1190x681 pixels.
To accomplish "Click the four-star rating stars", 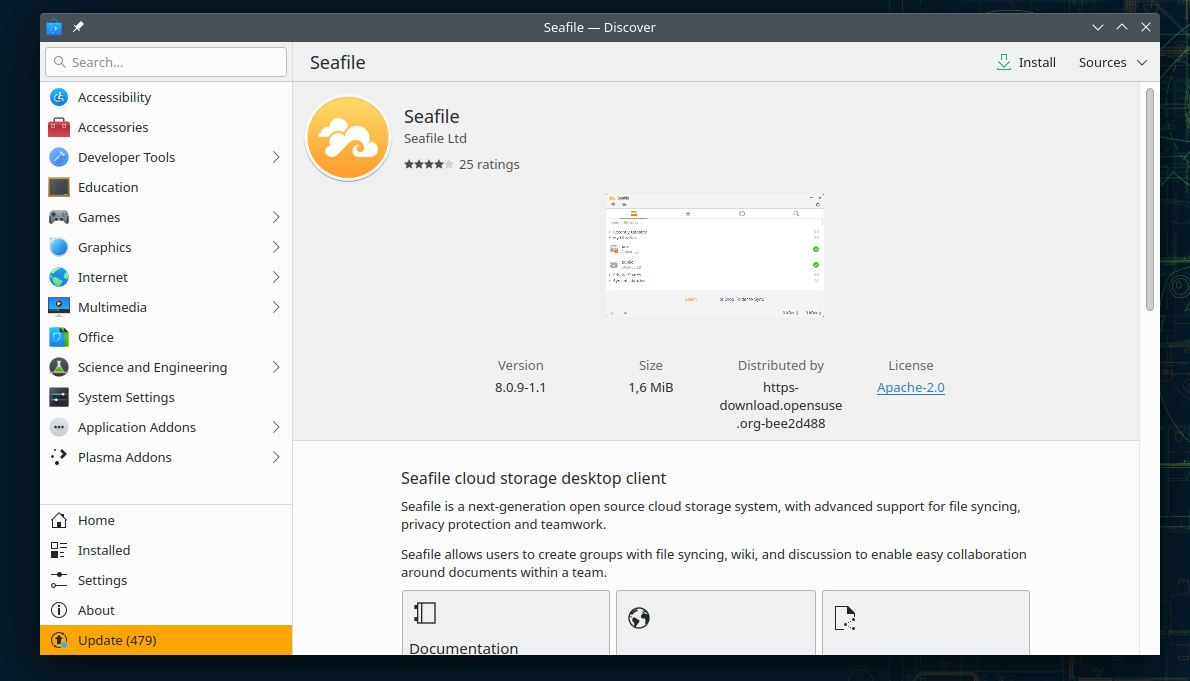I will (x=428, y=164).
